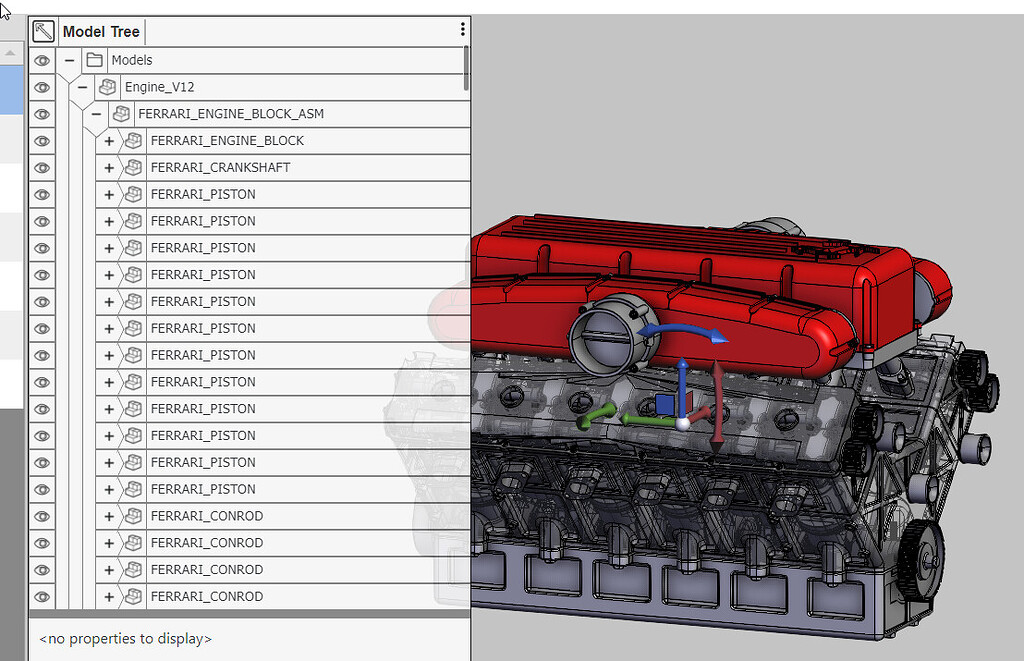1024x661 pixels.
Task: Click the part icon beside FERRARI_CRANKSHAFT
Action: click(133, 167)
